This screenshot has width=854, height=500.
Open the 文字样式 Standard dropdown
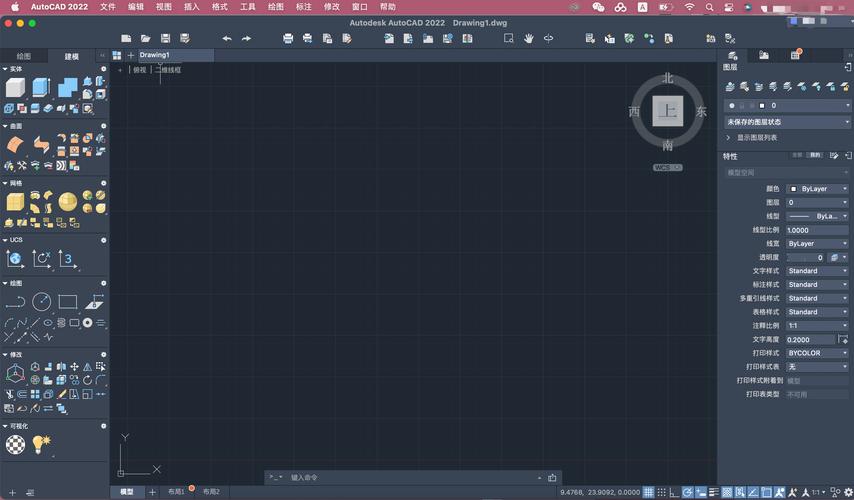click(818, 271)
